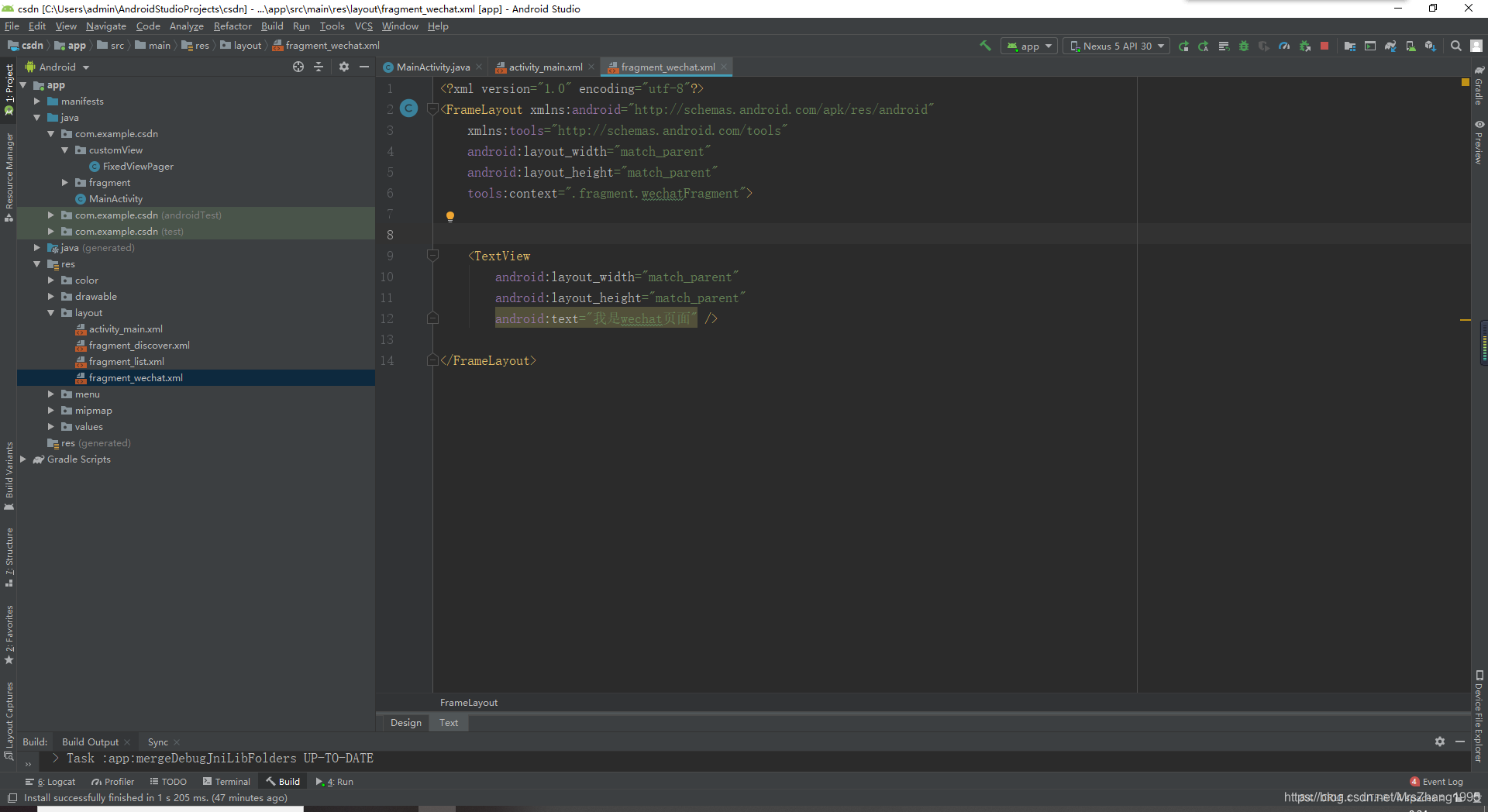
Task: Open Project Structure icon in toolbar
Action: [1350, 46]
